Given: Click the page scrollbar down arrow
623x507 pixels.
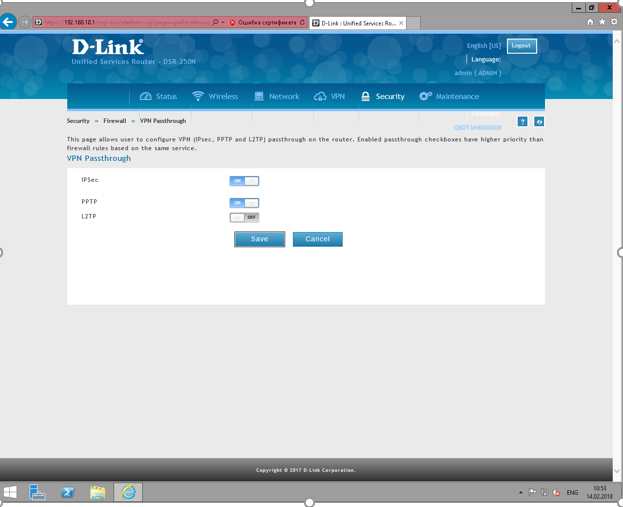Looking at the screenshot, I should pyautogui.click(x=617, y=471).
